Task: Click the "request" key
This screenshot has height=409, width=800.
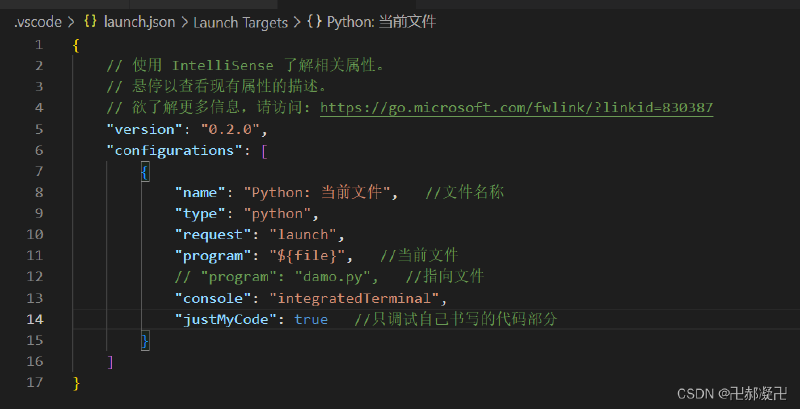Action: 213,235
